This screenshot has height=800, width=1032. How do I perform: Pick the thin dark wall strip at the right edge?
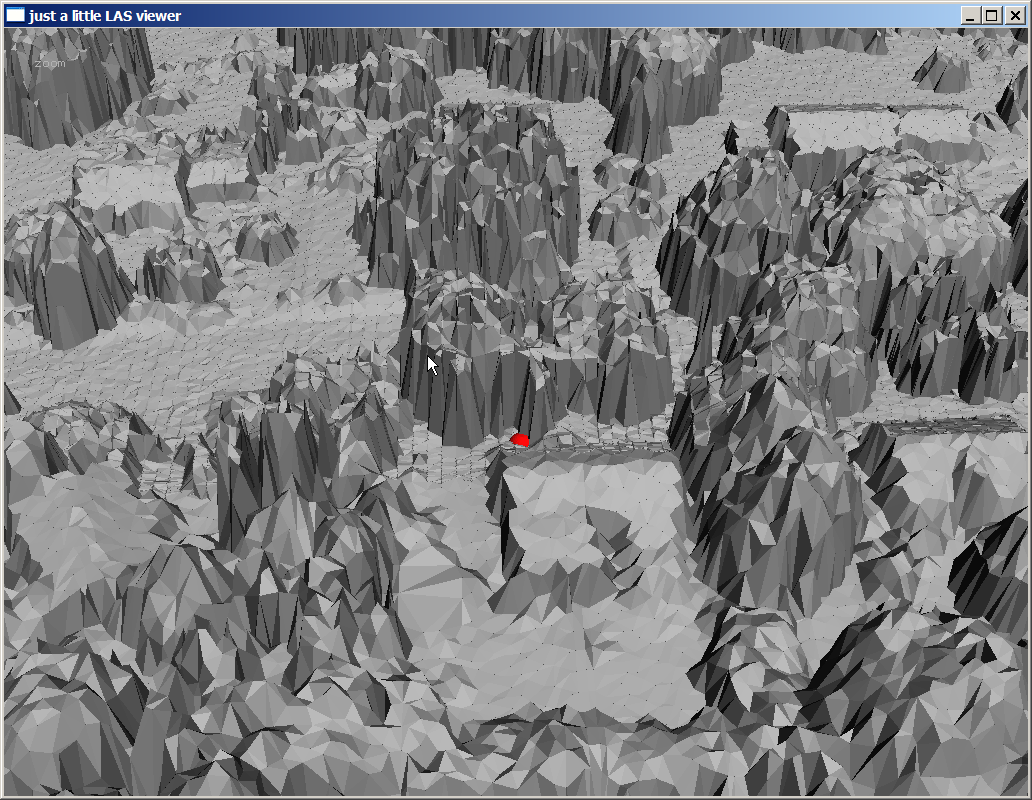[950, 426]
